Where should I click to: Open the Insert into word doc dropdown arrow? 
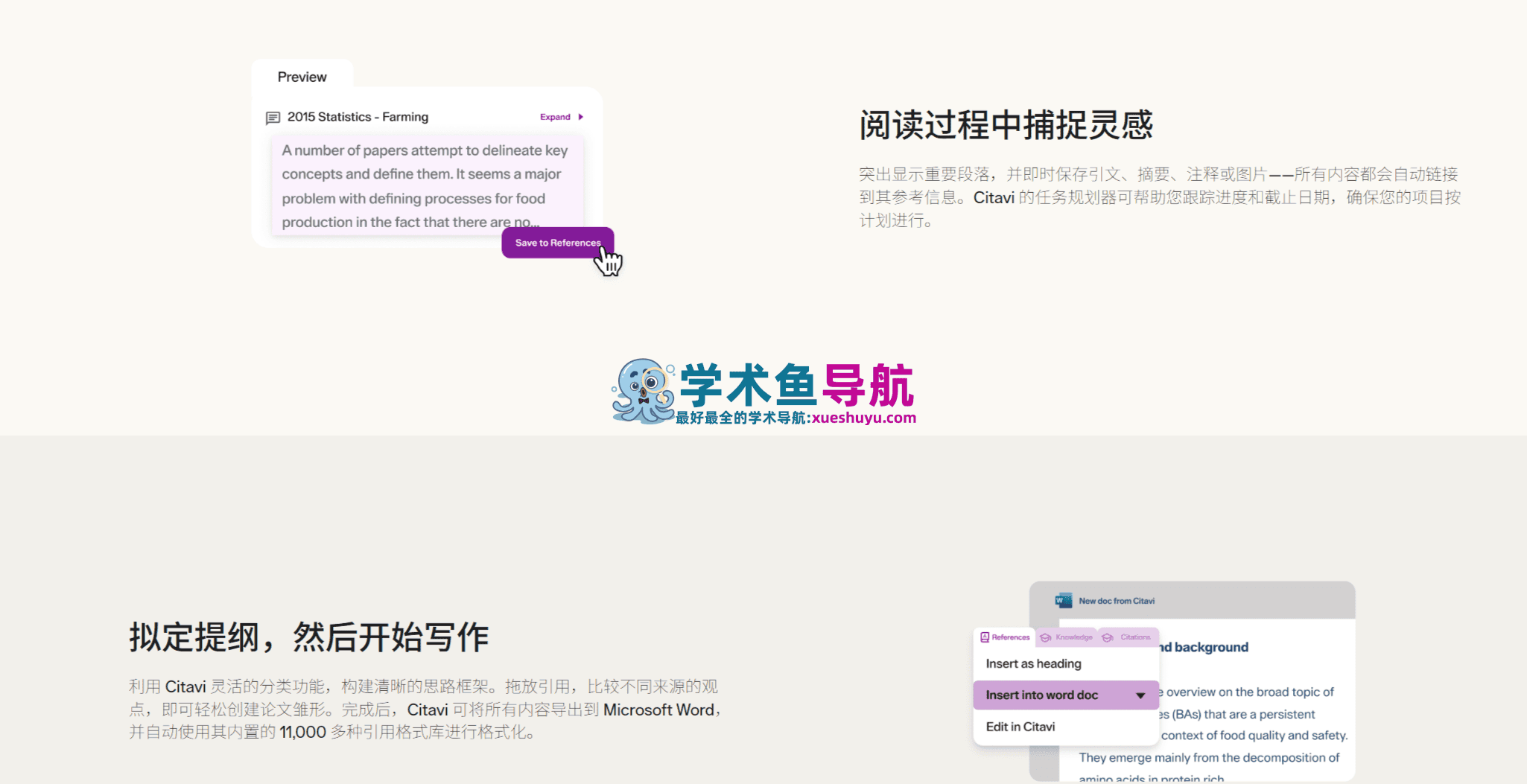point(1140,695)
